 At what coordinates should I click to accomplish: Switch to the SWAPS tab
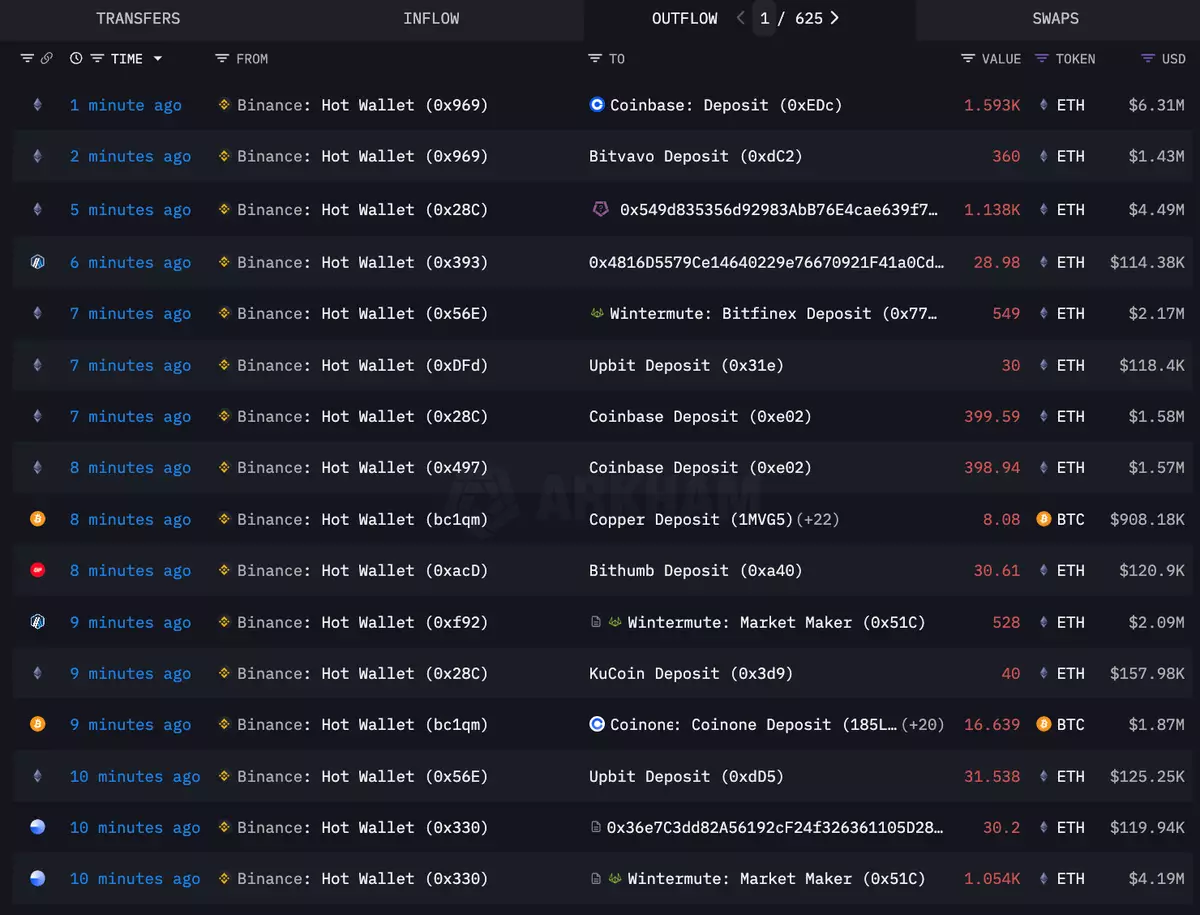point(1055,18)
